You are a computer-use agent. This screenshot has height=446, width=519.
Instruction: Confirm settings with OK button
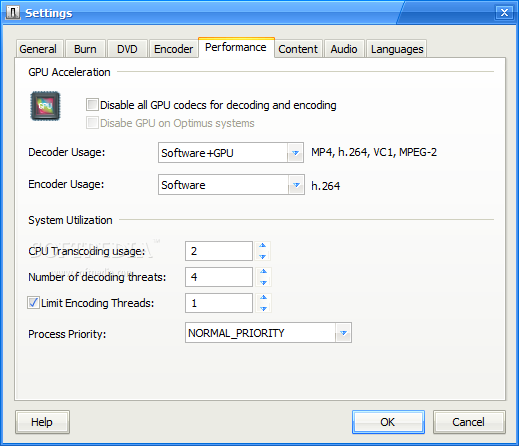pyautogui.click(x=388, y=422)
